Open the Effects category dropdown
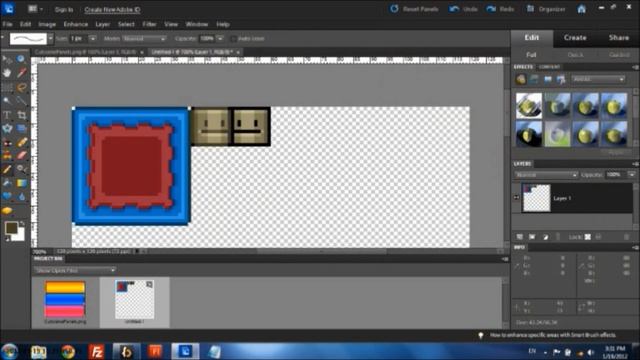This screenshot has width=640, height=360. click(598, 79)
